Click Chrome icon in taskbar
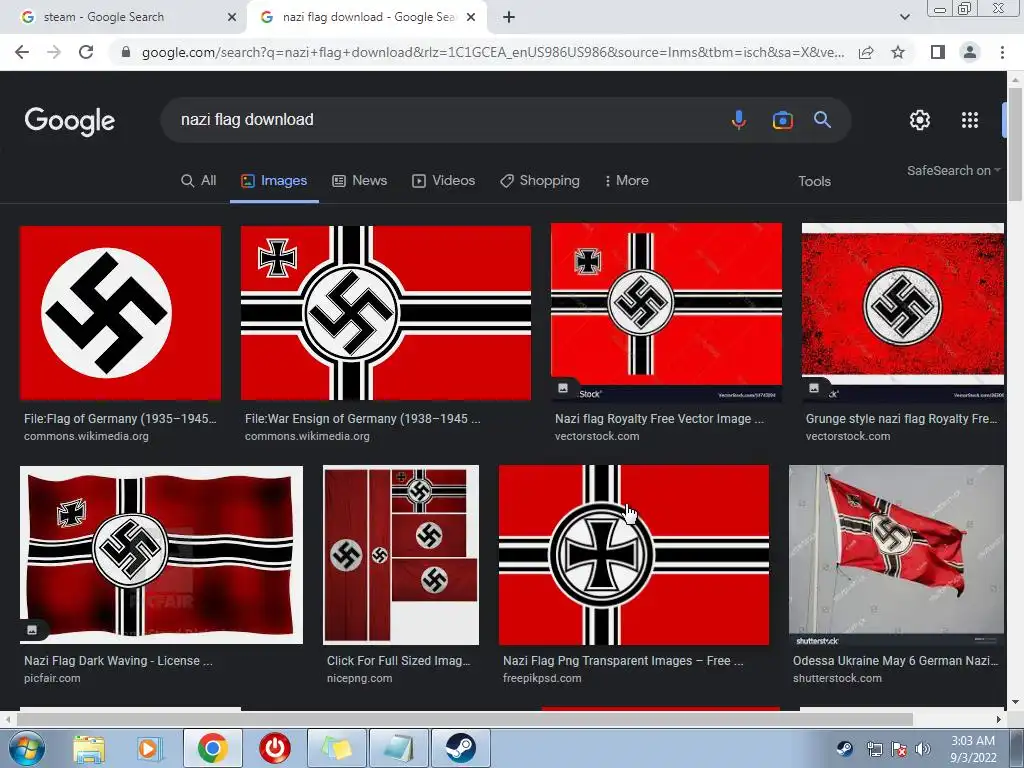Viewport: 1024px width, 768px height. 212,748
